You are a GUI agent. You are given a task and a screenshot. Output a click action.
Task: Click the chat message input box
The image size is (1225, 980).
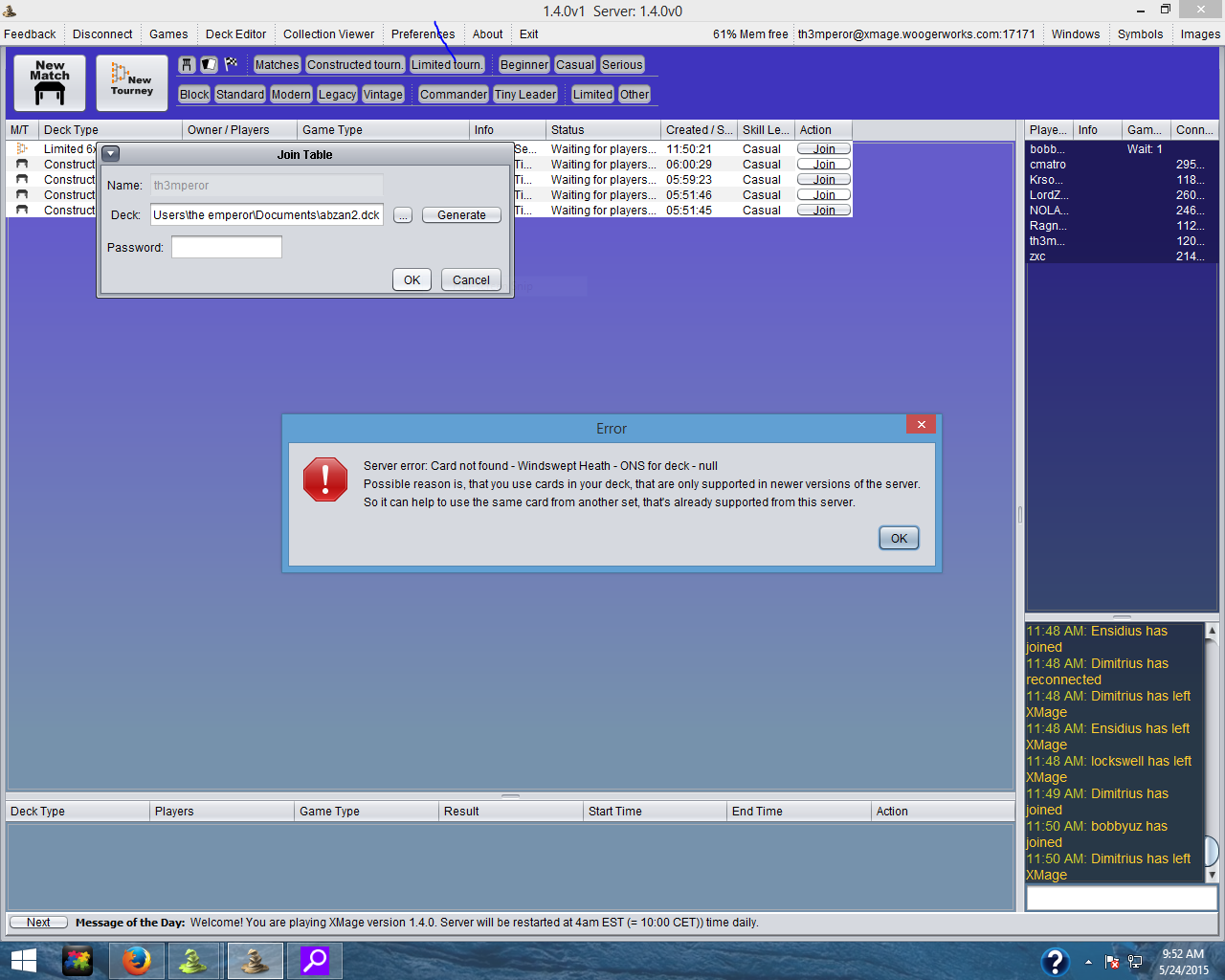[1121, 898]
